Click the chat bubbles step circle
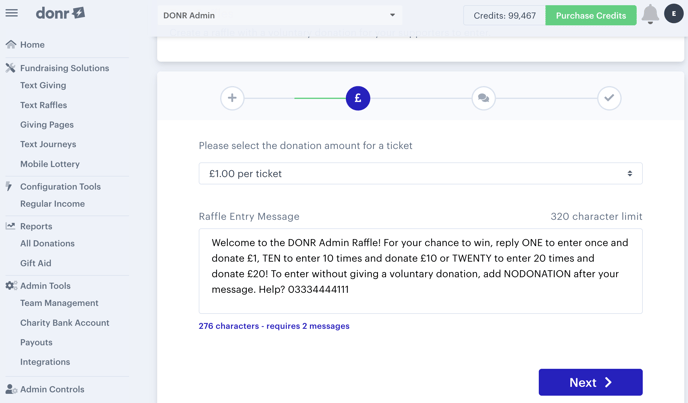This screenshot has width=688, height=403. [484, 98]
